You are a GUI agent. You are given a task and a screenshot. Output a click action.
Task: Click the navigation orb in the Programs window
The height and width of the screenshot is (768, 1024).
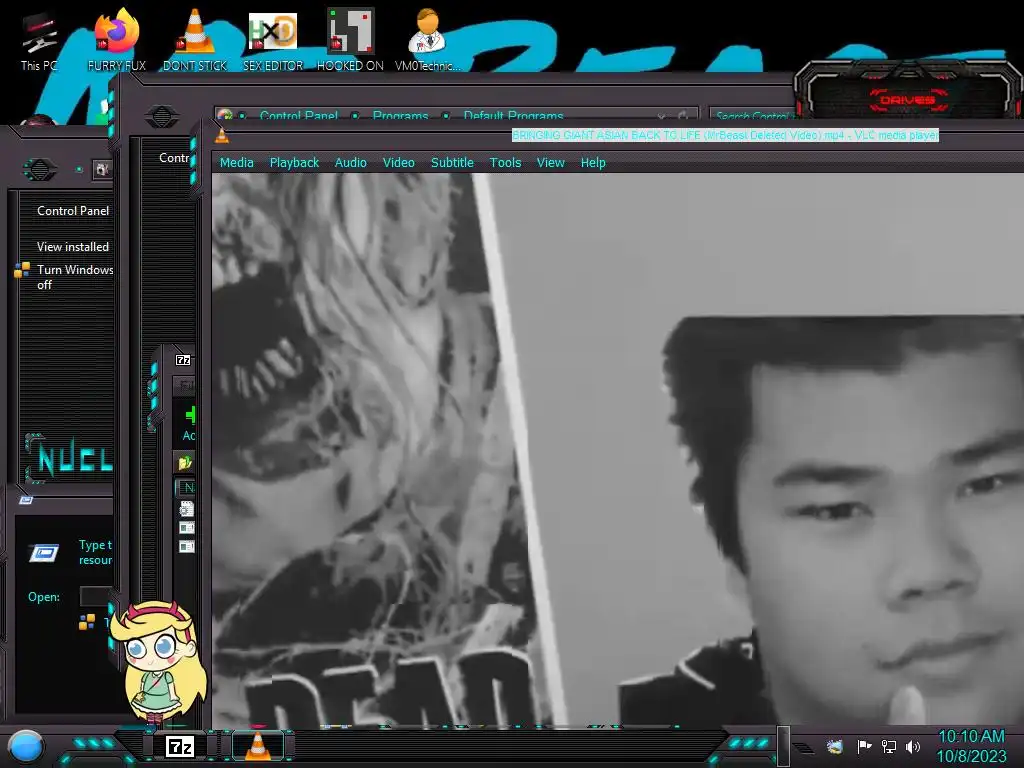tap(40, 170)
